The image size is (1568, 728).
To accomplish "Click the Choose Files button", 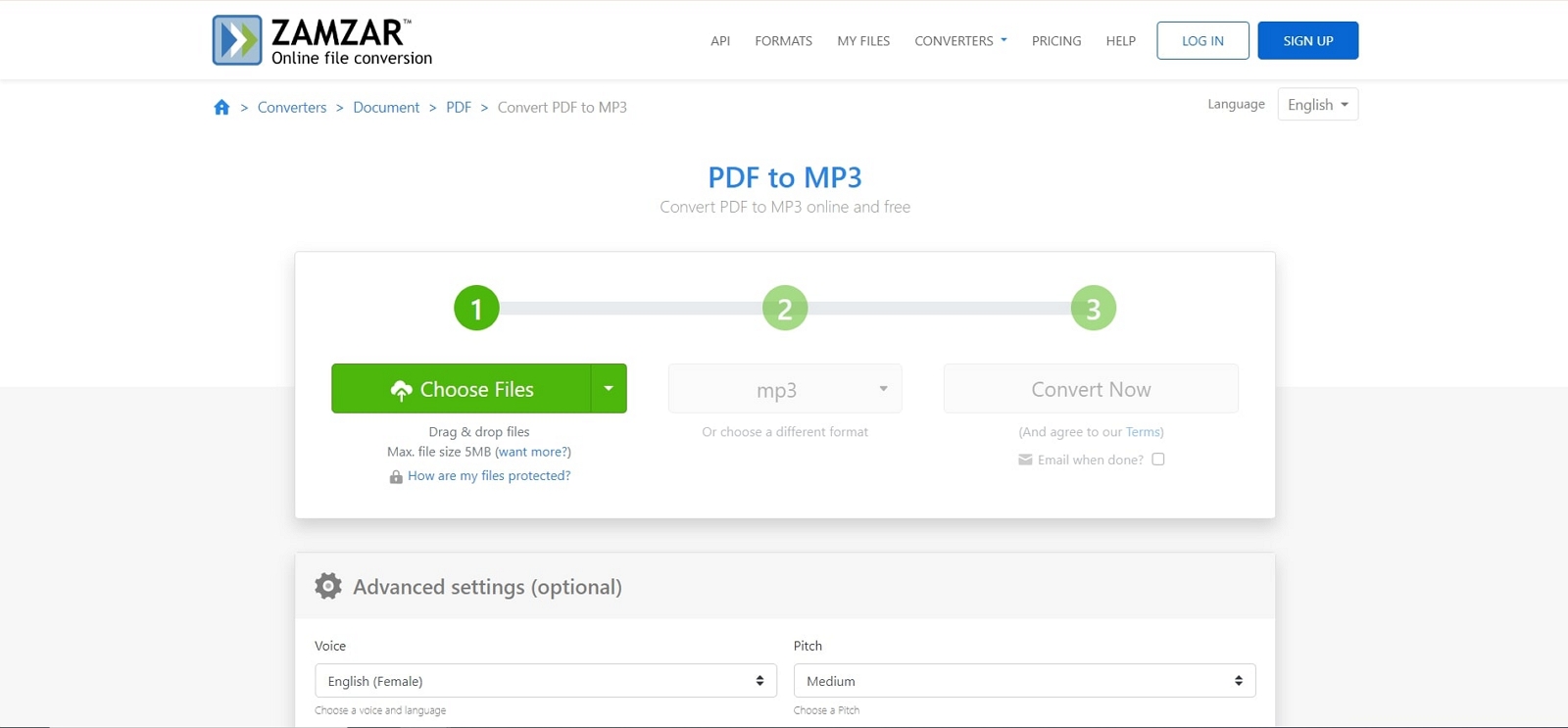I will point(462,389).
